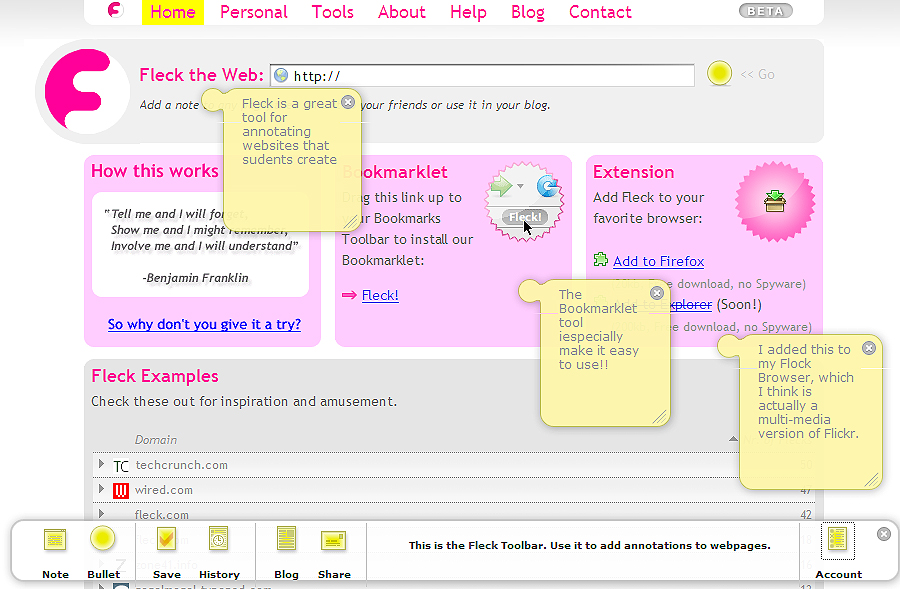Screen dimensions: 900x589
Task: Click the Fleck! bookmarklet link
Action: click(380, 295)
